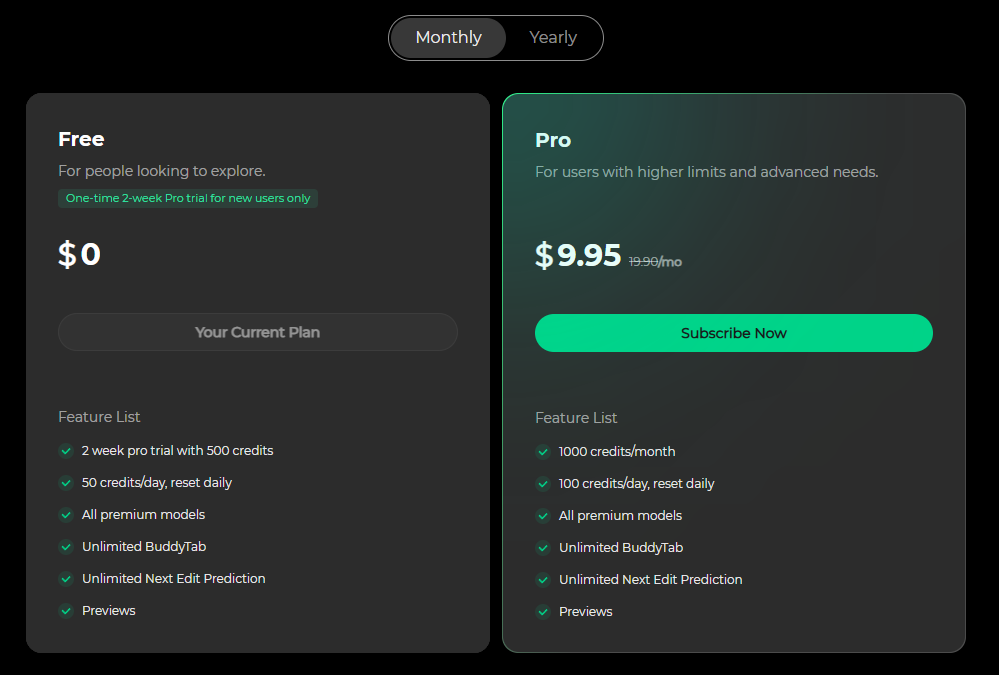The image size is (999, 675).
Task: Click Free plan Unlimited BuddyTab checkmark
Action: [66, 547]
